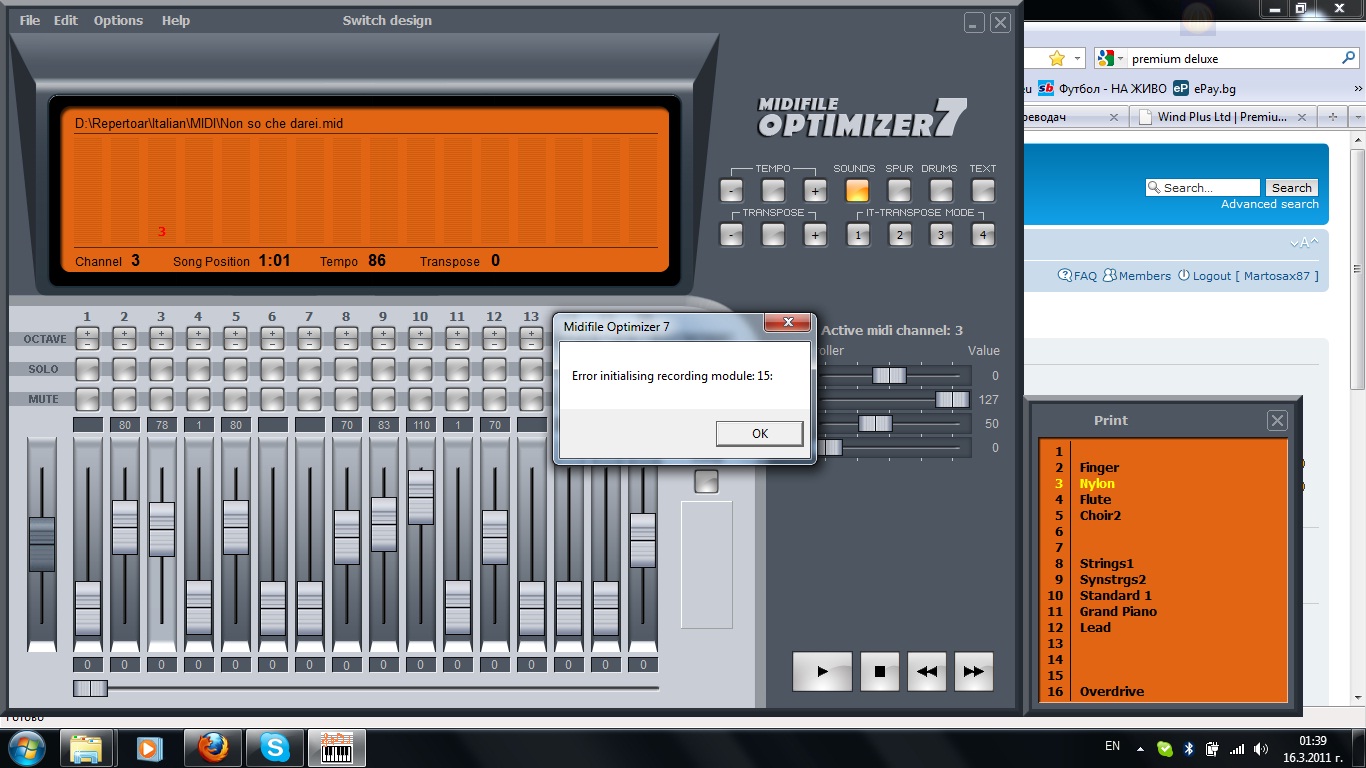This screenshot has height=768, width=1366.
Task: Show hidden tray icons arrow
Action: pos(1140,748)
